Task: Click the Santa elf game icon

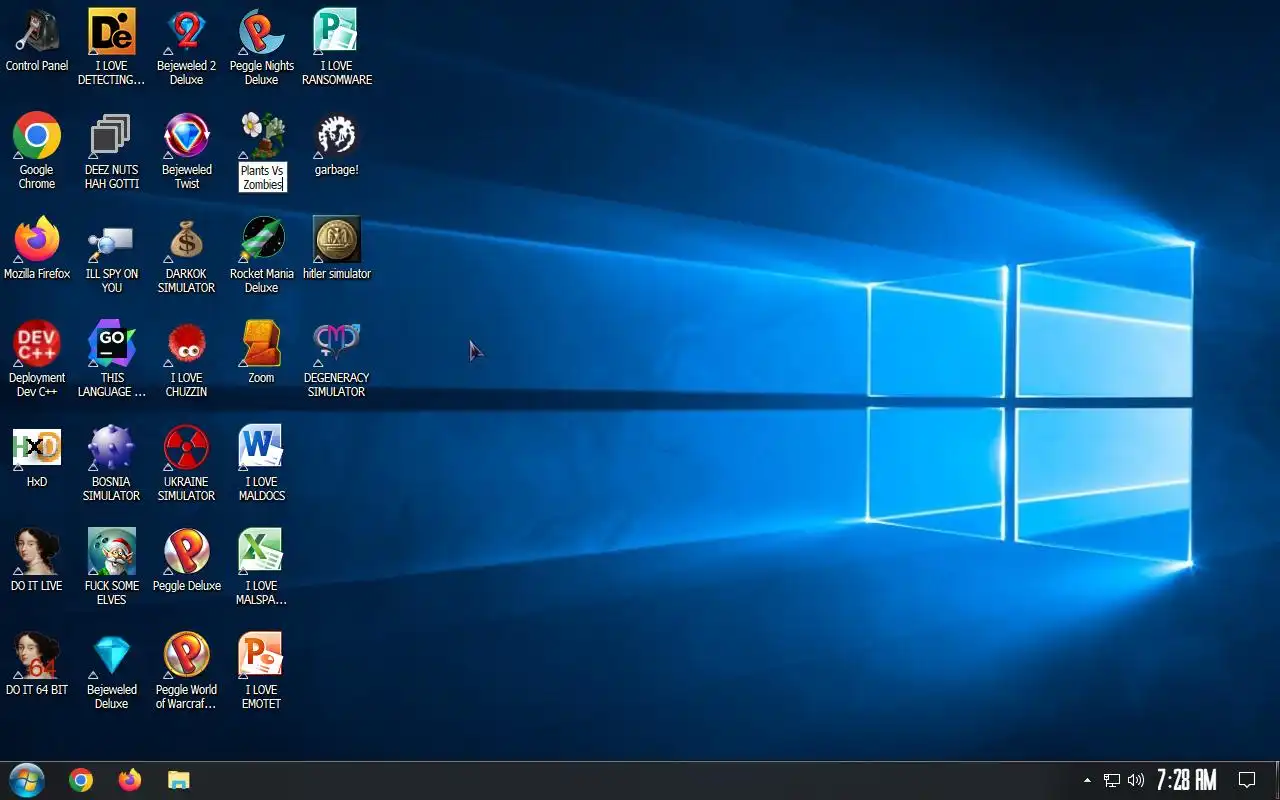Action: 112,552
